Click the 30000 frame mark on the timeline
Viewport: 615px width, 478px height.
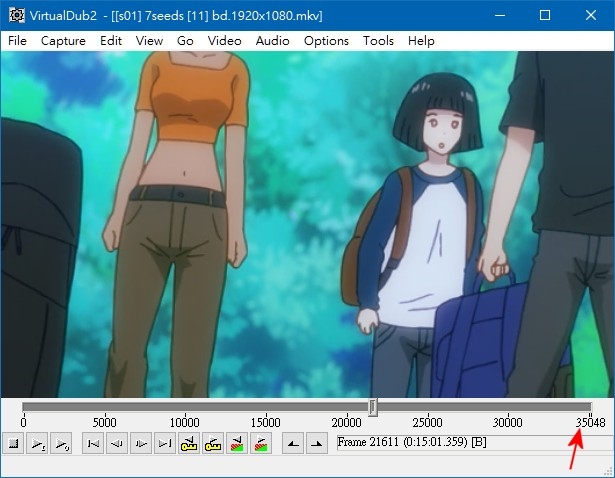click(507, 422)
